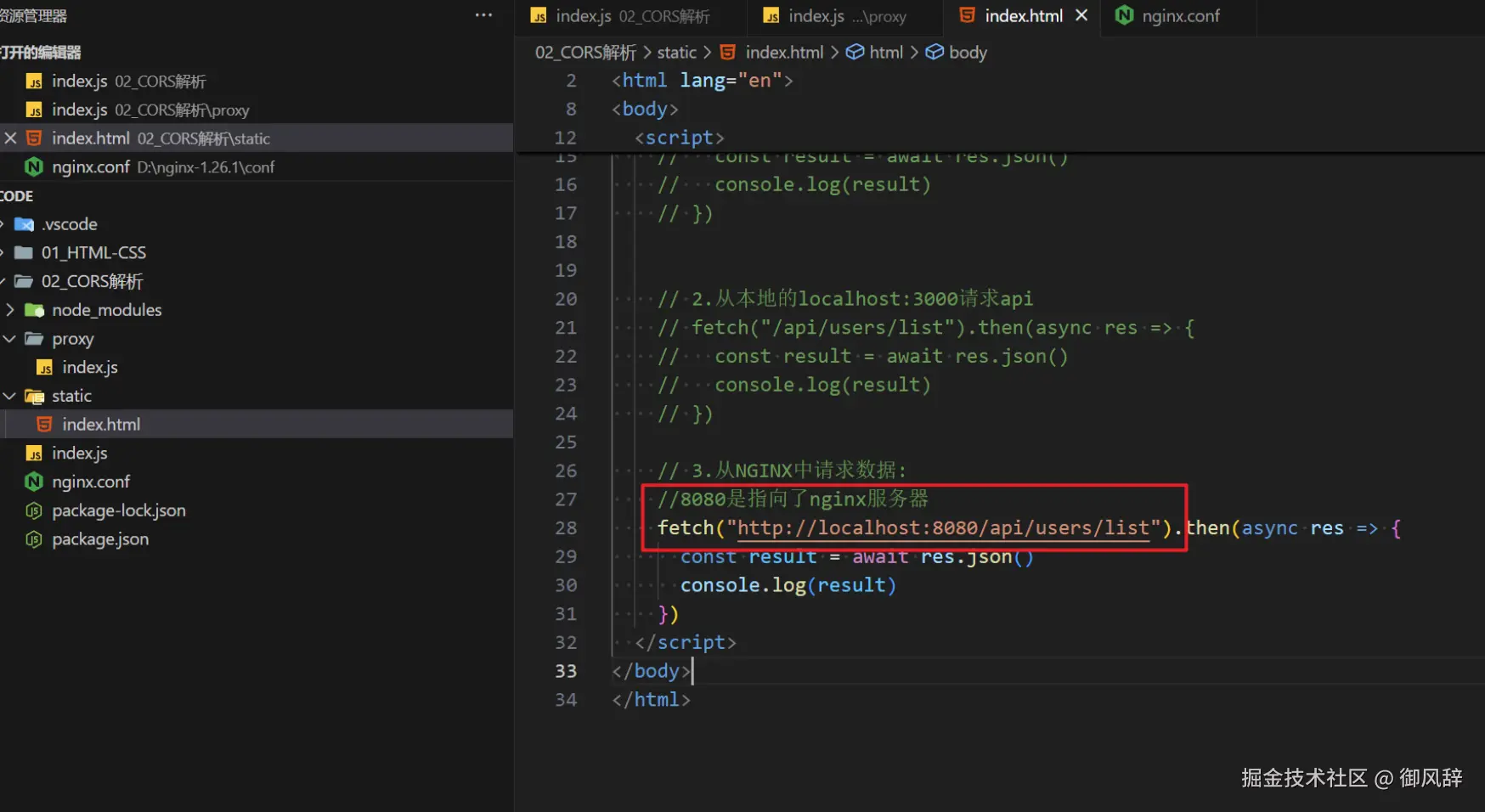Viewport: 1485px width, 812px height.
Task: Click JS icon of open editor index.js 02_CORS解析\proxy
Action: click(x=34, y=110)
